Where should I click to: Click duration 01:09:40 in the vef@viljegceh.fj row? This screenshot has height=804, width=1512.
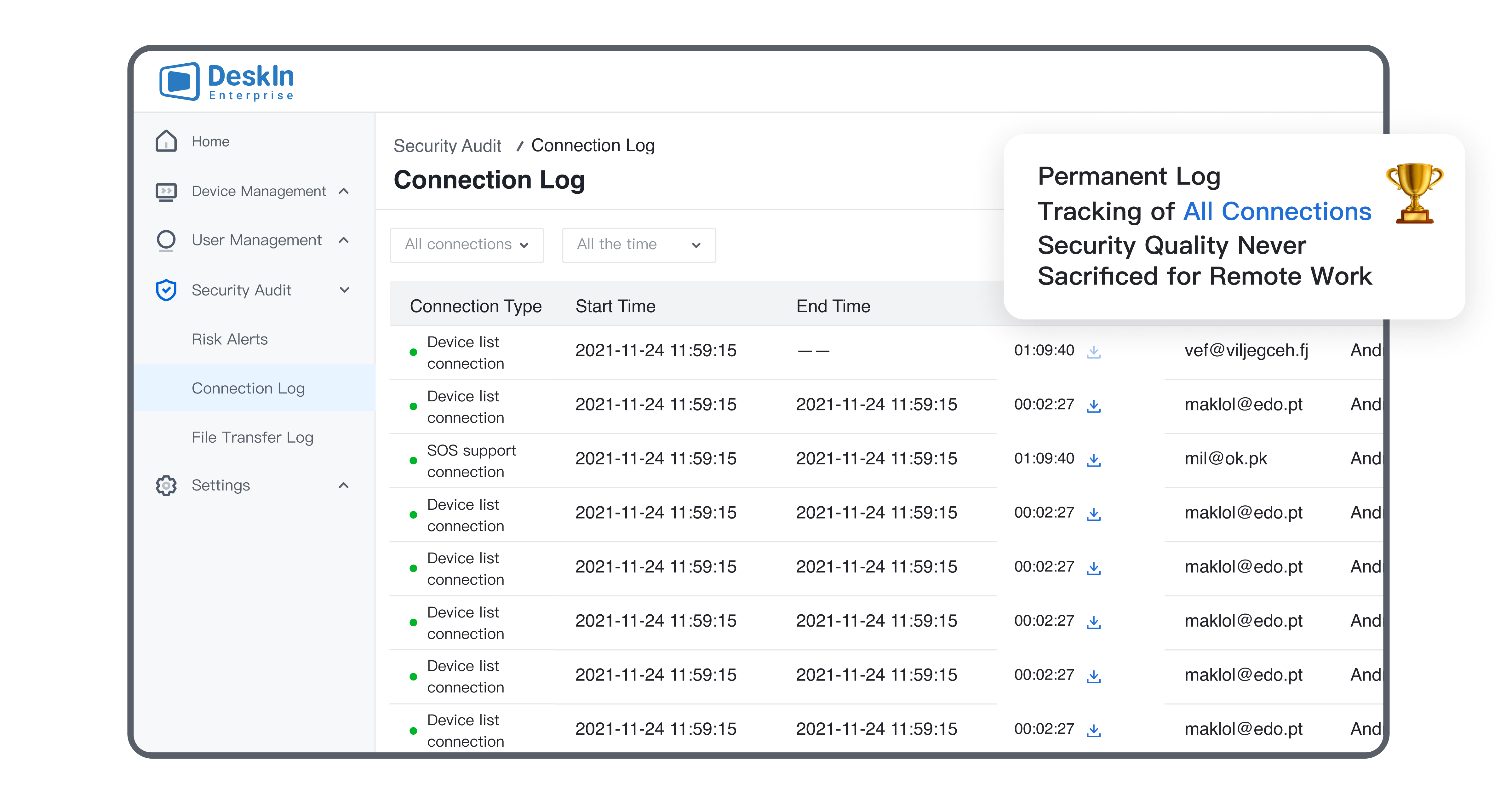pyautogui.click(x=1044, y=350)
